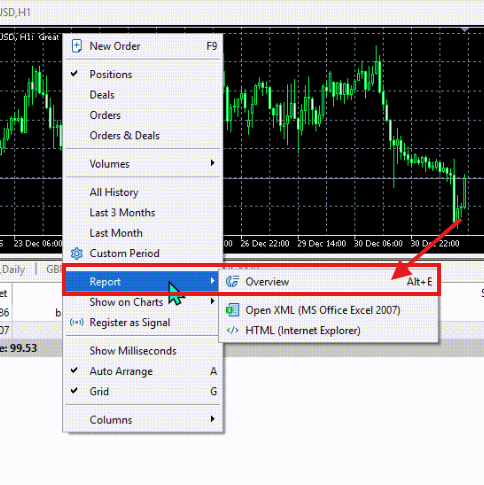Click the 23 Dec 06:00 time label
Screen dimensions: 484x485
pyautogui.click(x=38, y=244)
